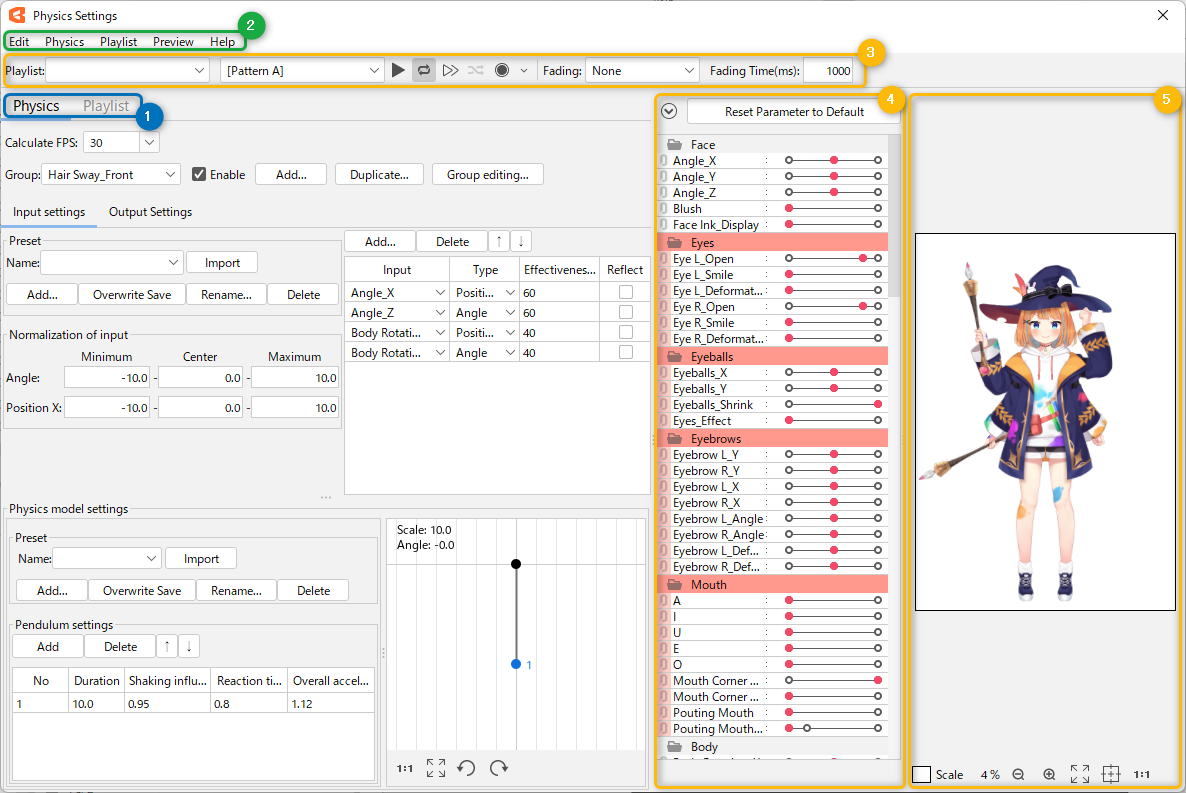Open the Group dropdown showing Hair Sway_Front
The image size is (1186, 793).
coord(112,175)
